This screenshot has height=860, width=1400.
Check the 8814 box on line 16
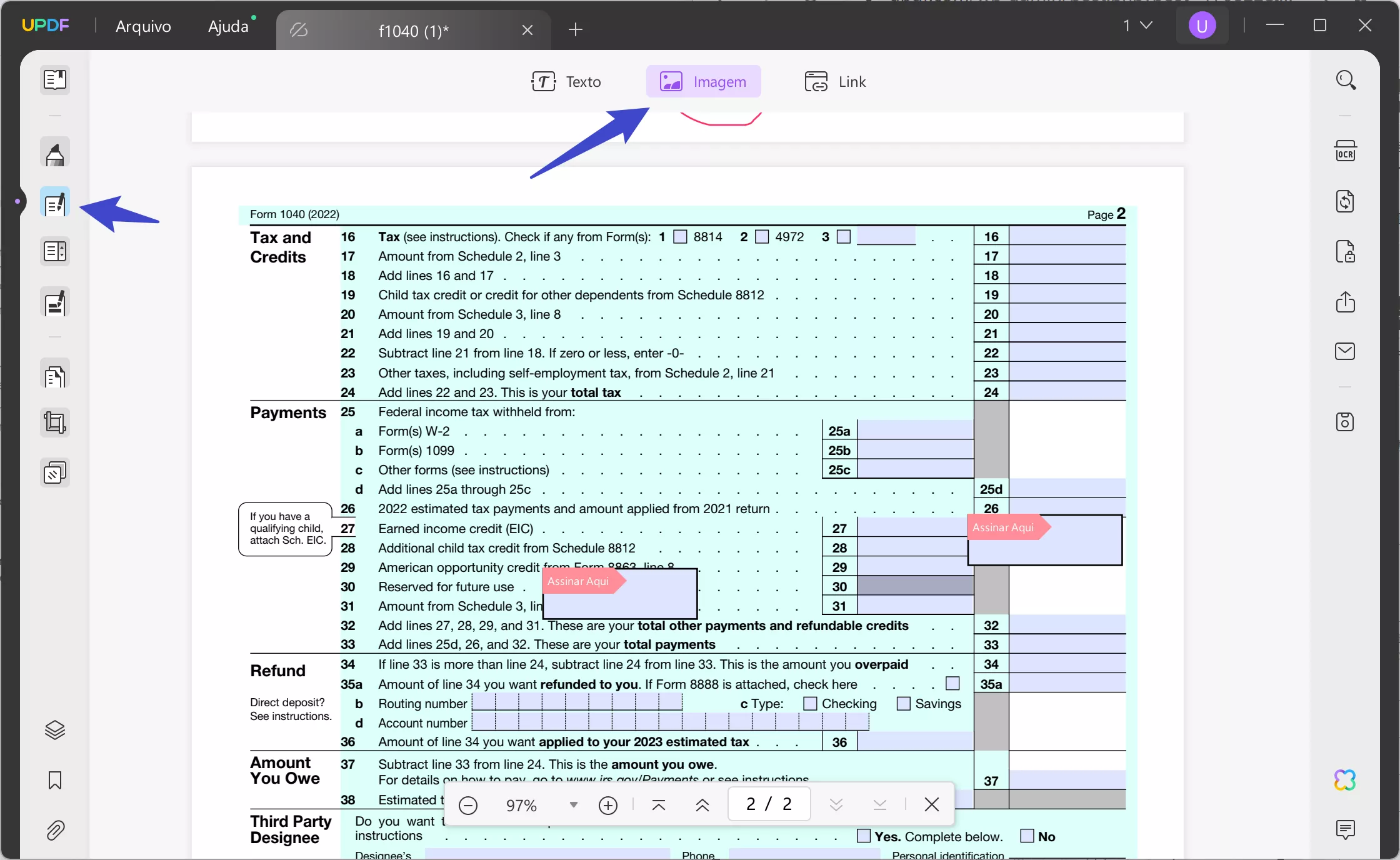coord(681,237)
